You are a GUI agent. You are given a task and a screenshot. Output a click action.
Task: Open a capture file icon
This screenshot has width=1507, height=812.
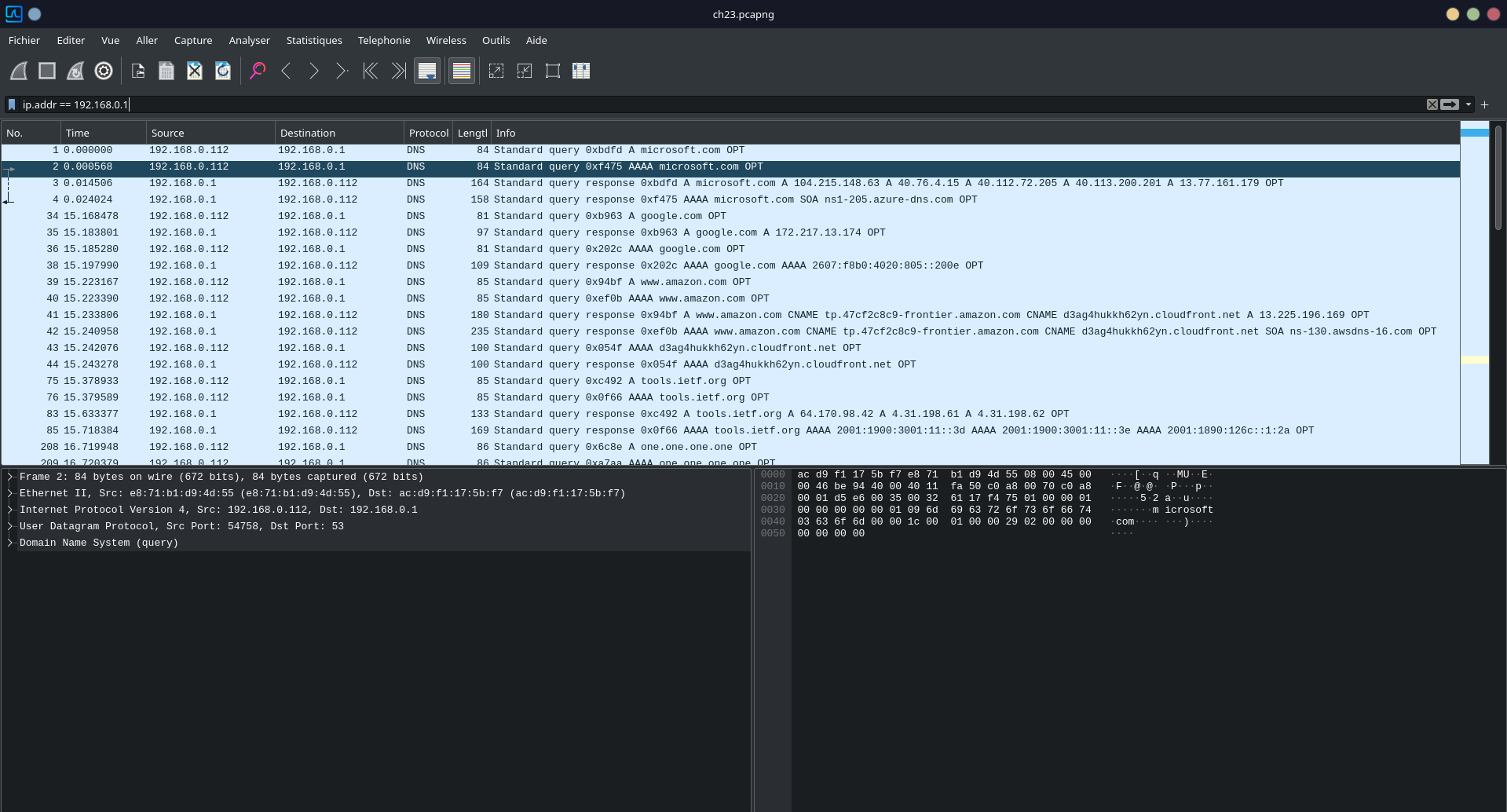click(138, 71)
